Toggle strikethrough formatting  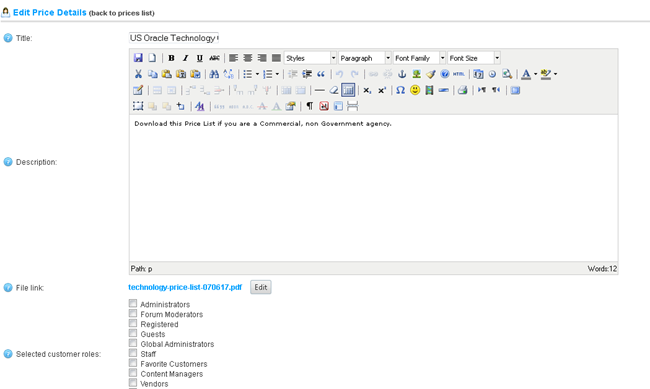(214, 58)
